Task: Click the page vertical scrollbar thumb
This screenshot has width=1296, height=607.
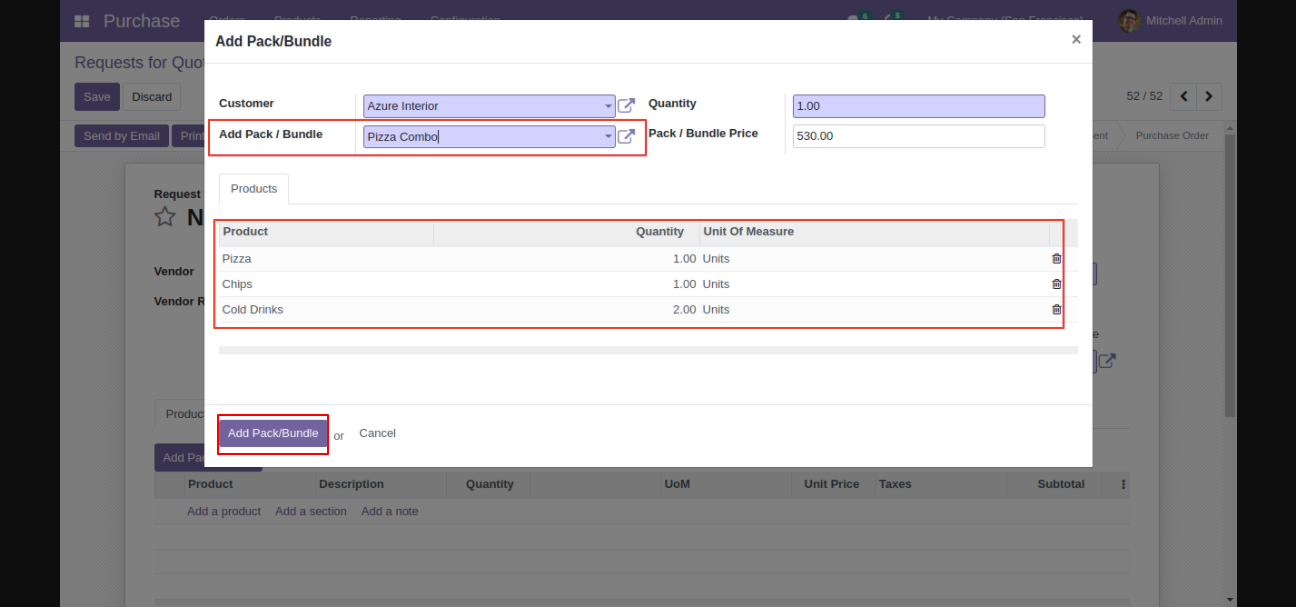Action: (x=1230, y=275)
